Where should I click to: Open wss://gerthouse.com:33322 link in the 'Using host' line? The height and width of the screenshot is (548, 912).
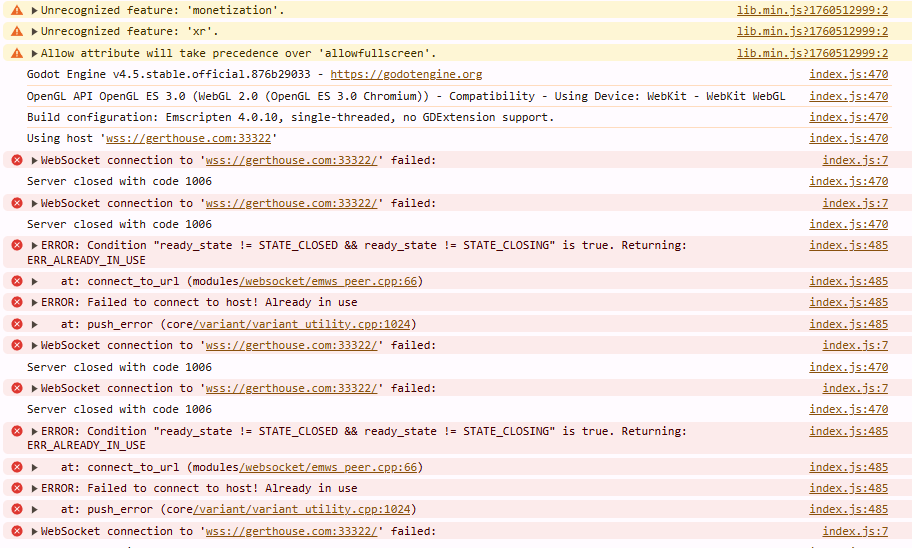(x=188, y=138)
